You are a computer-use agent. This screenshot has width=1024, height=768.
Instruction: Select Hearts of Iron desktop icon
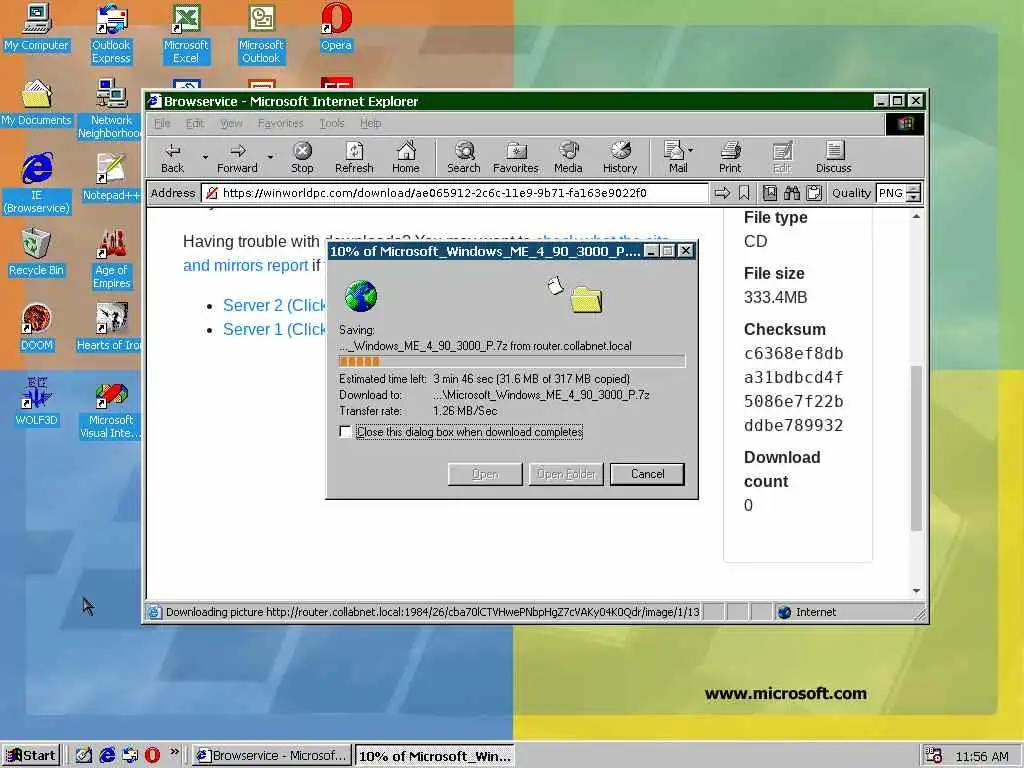tap(110, 328)
